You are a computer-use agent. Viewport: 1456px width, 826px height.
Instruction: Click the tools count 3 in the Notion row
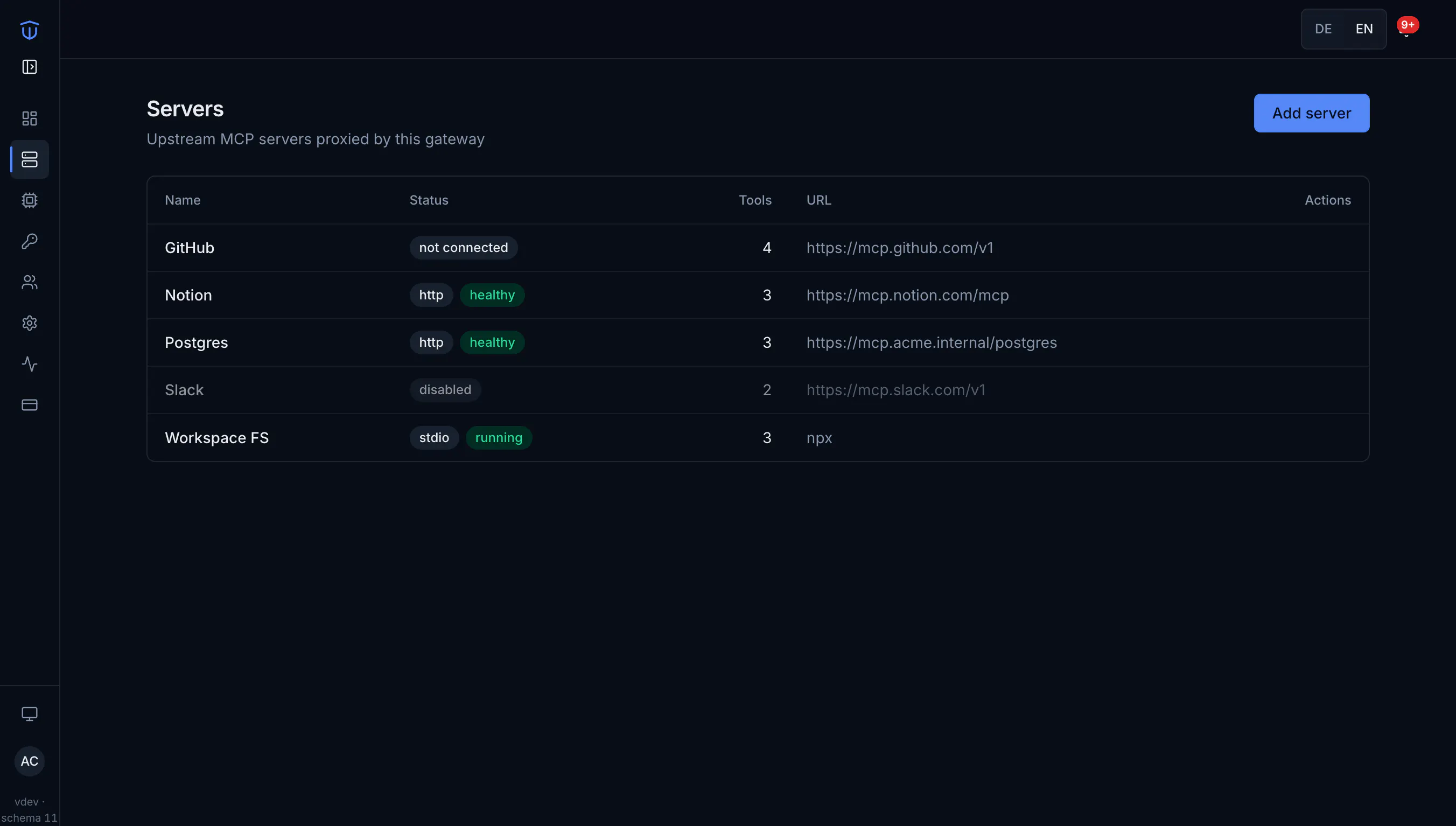click(x=767, y=295)
